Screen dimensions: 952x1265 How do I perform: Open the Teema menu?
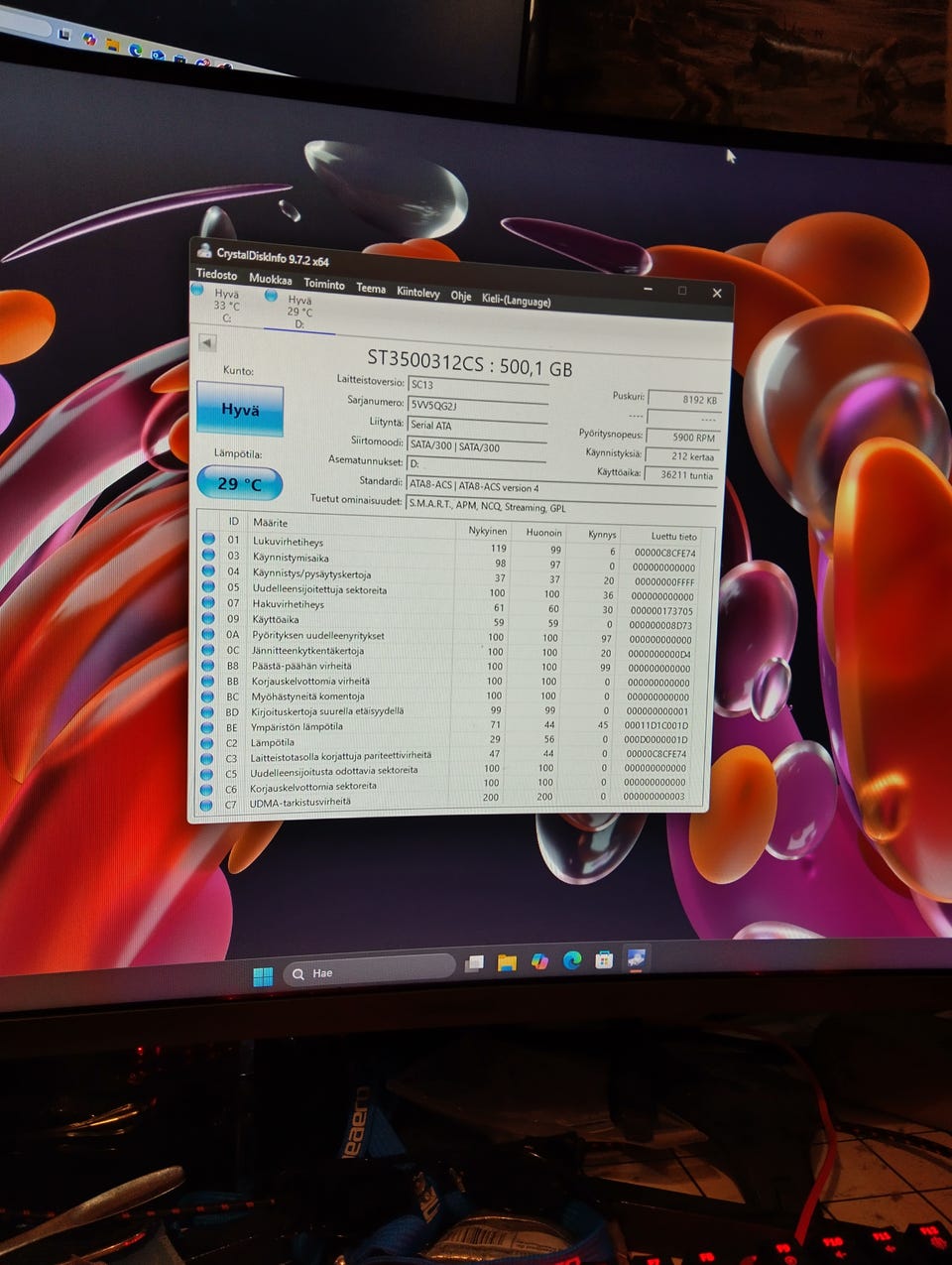click(371, 288)
